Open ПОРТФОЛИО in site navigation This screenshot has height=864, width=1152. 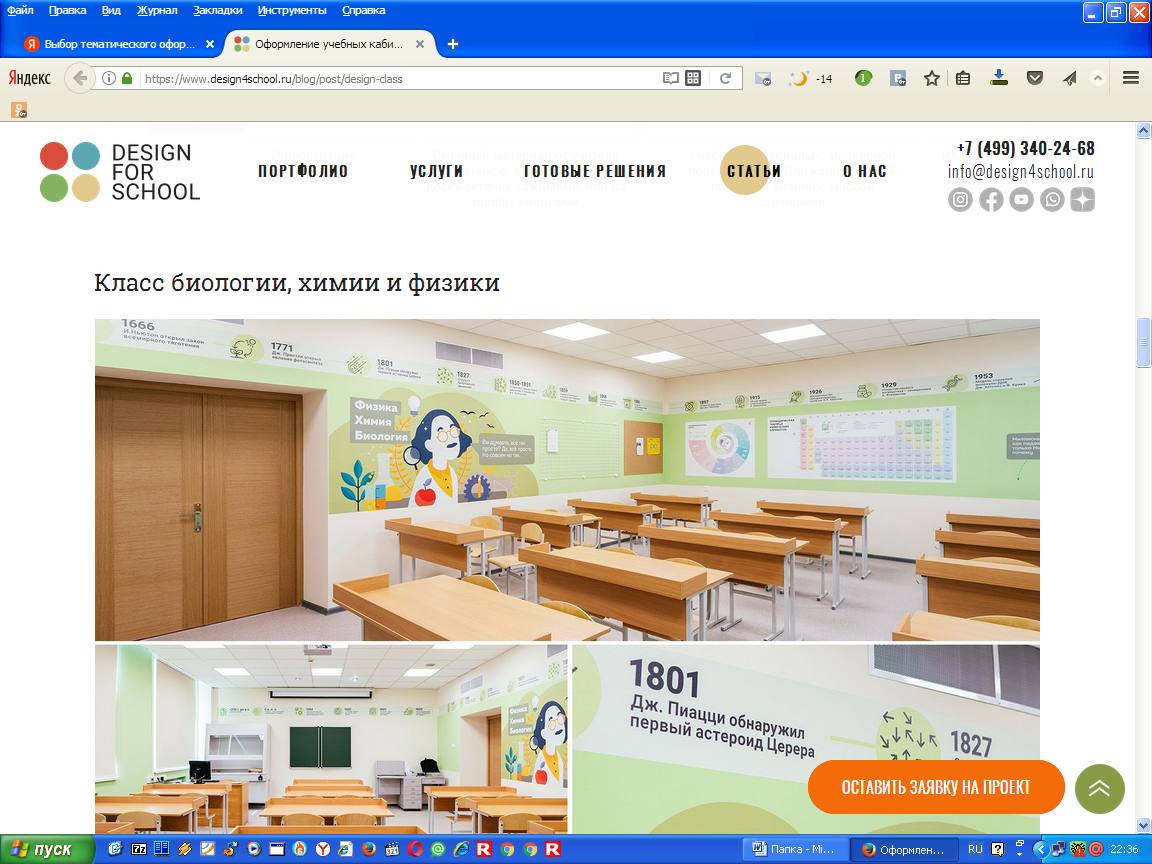[303, 171]
